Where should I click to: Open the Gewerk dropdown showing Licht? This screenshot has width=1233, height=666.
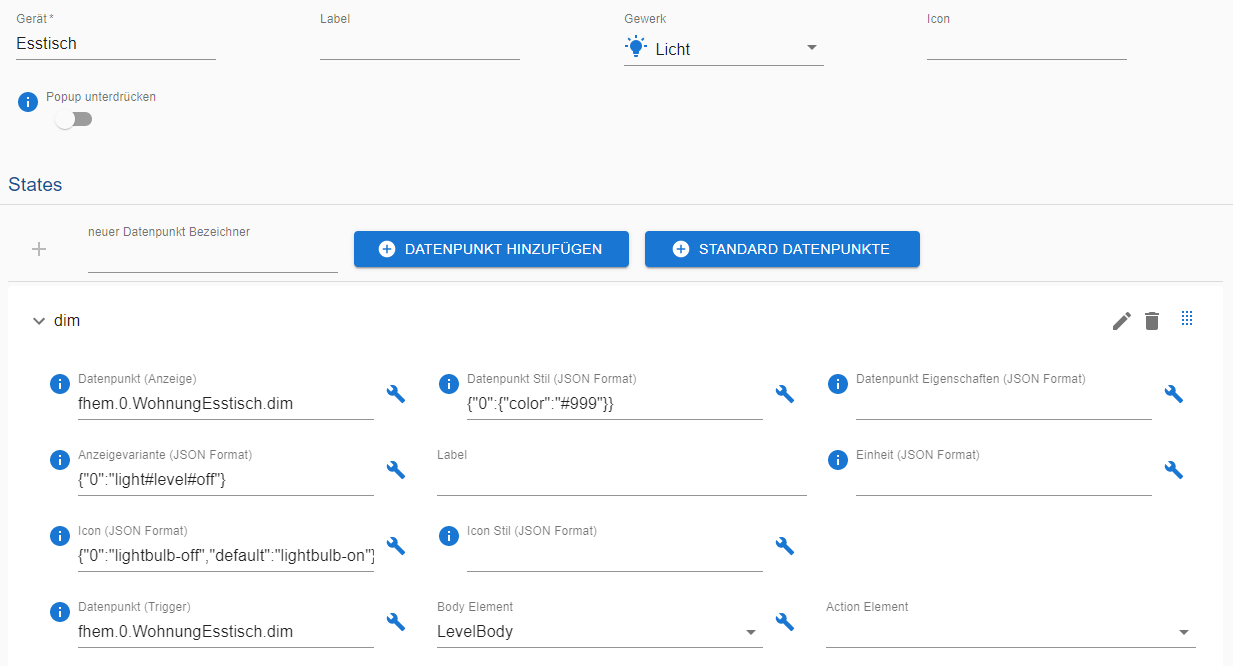pyautogui.click(x=723, y=49)
